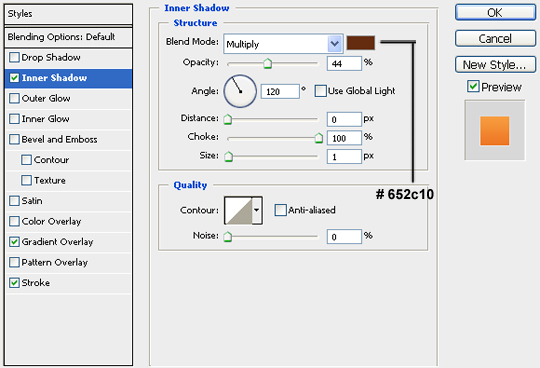Tick the Texture sub-option checkbox
This screenshot has width=540, height=368.
(x=26, y=180)
